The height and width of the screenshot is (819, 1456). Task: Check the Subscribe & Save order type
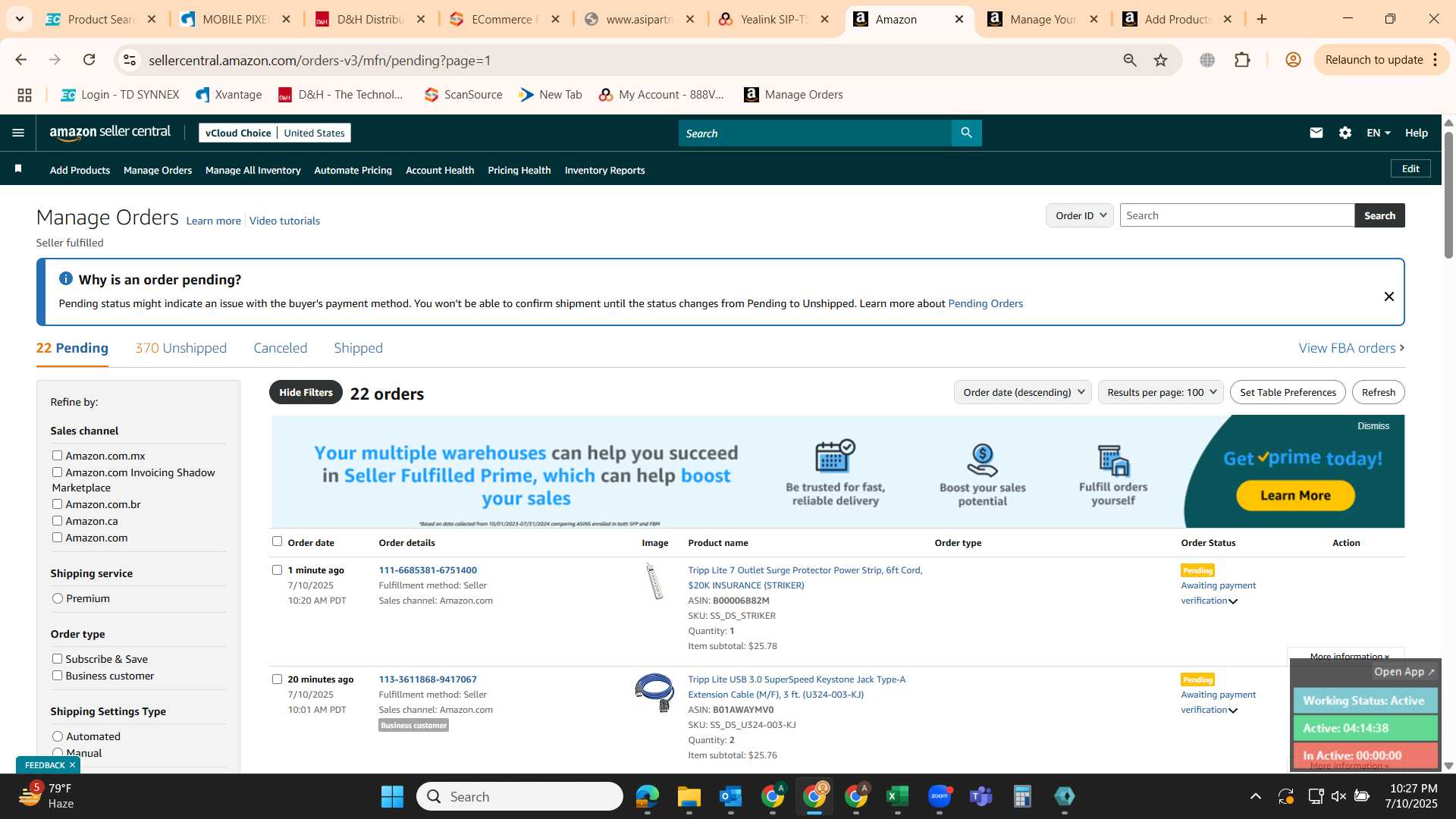point(57,658)
